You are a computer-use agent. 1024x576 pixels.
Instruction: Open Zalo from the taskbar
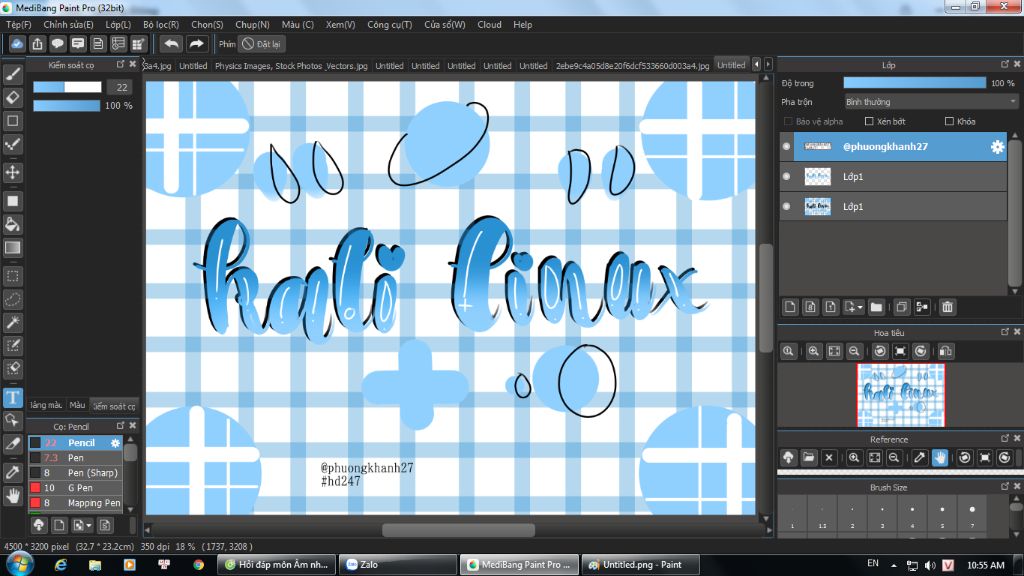pos(398,565)
